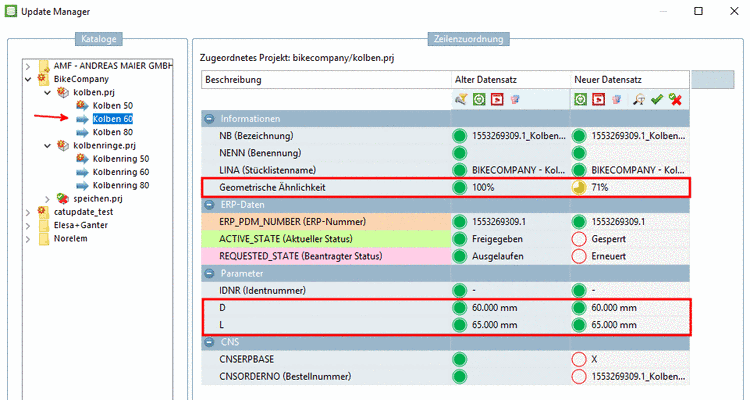Click the pink REQUESTED_STATE row label

300,256
